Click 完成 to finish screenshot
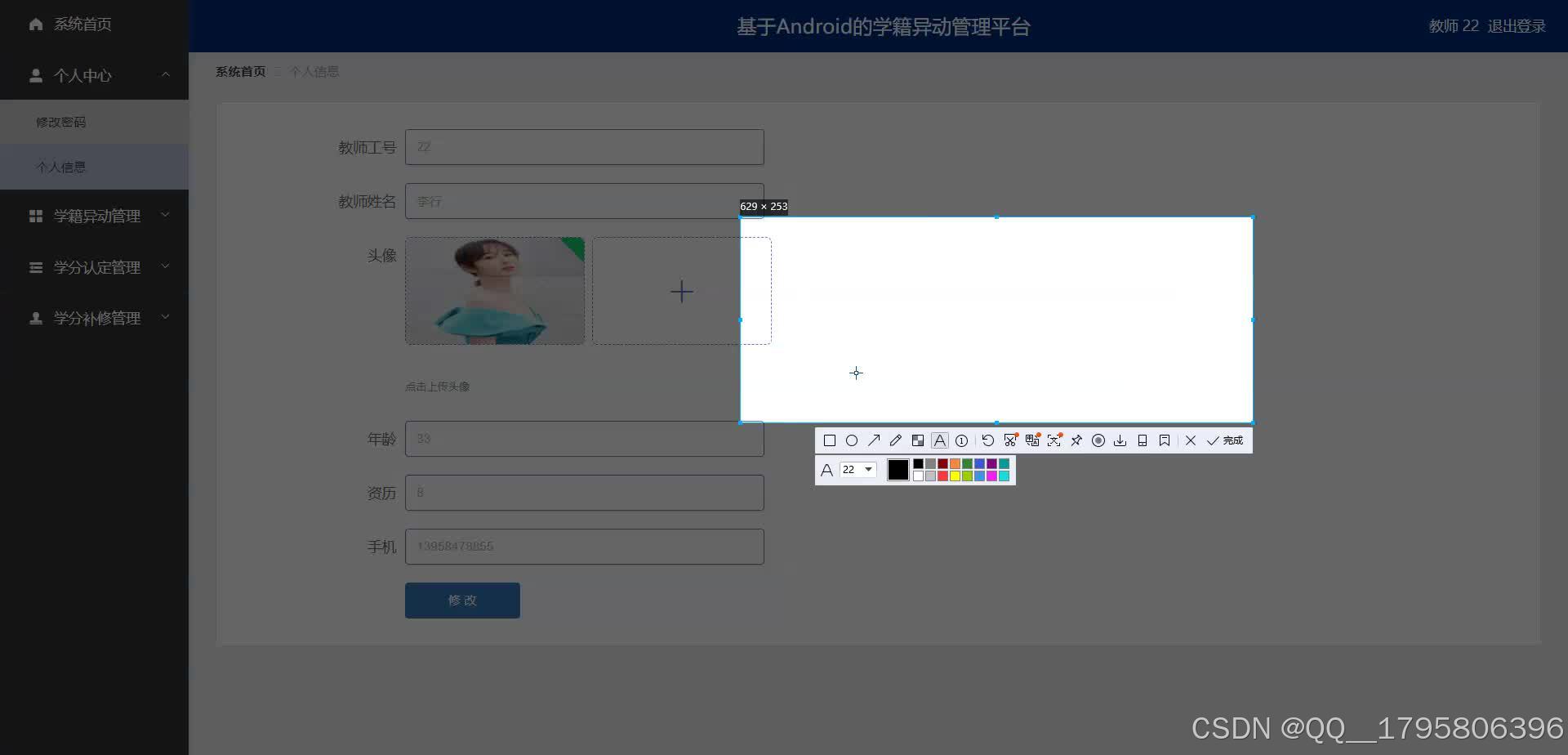 click(1225, 440)
